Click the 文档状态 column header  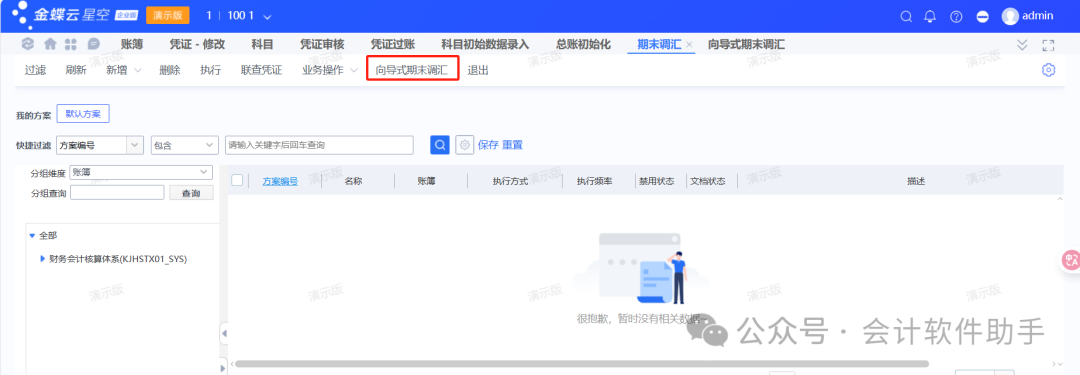tap(707, 181)
